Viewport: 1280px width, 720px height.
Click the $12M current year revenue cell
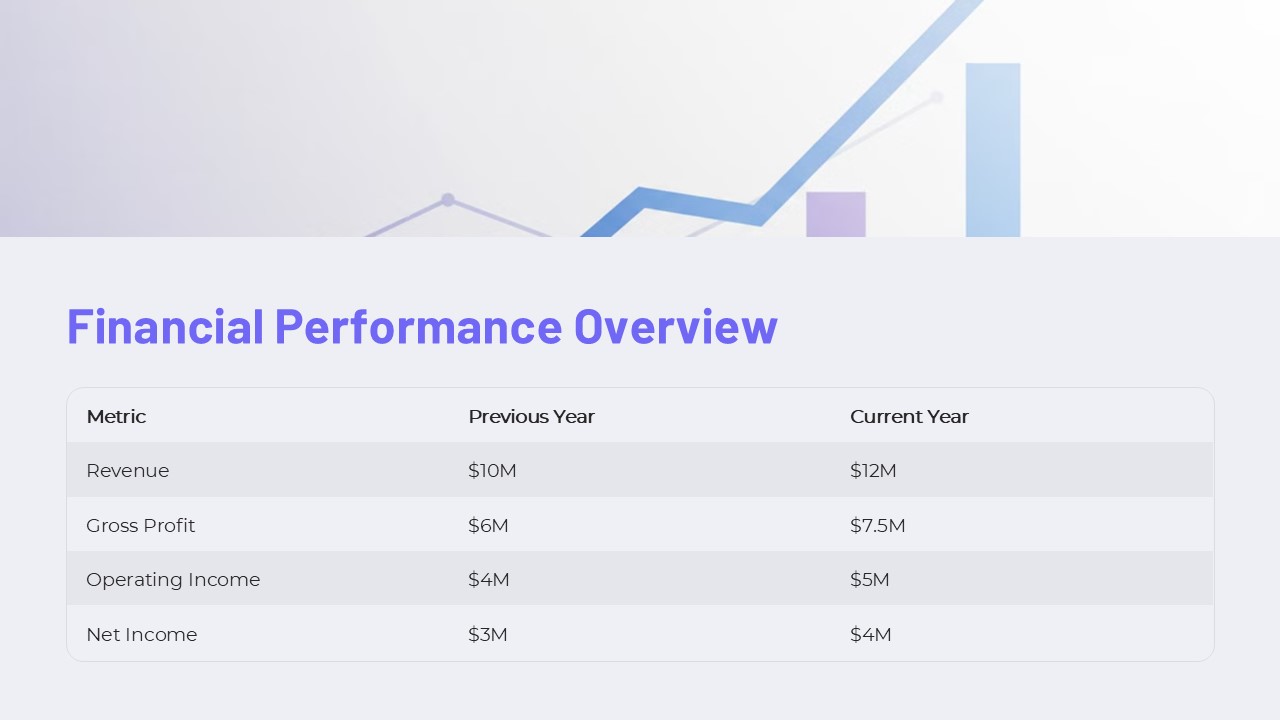(x=873, y=470)
